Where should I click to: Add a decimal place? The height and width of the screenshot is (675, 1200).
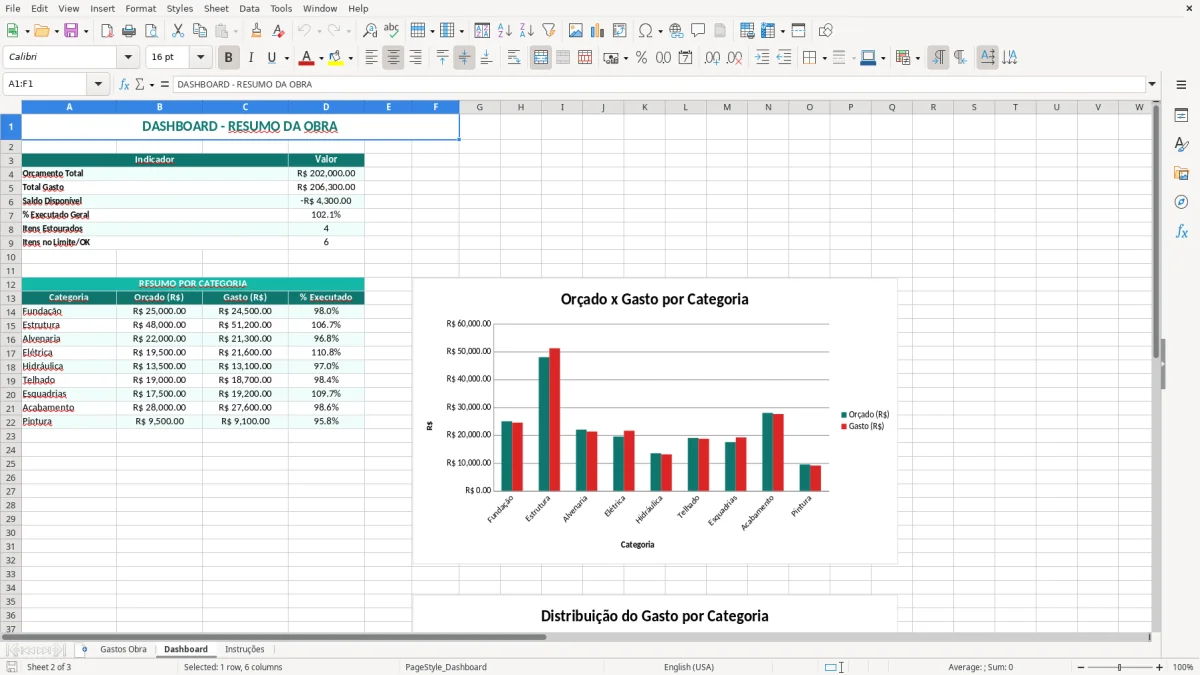coord(713,58)
